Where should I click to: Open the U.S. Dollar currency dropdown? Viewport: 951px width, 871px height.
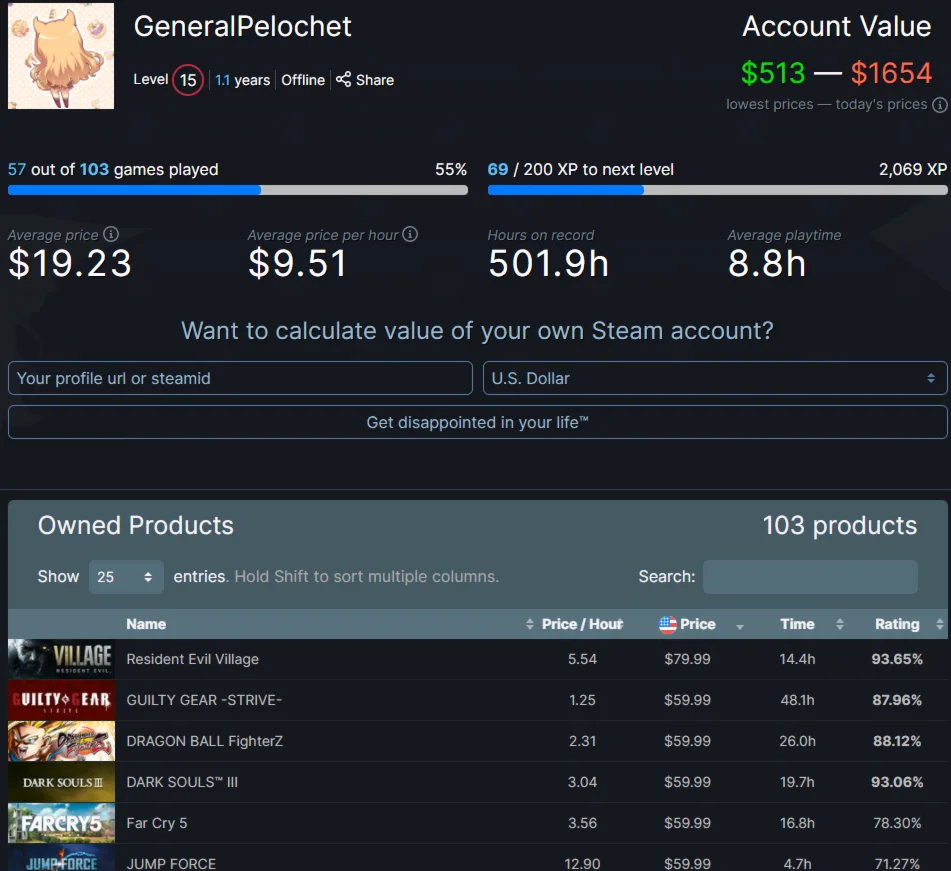(x=715, y=378)
